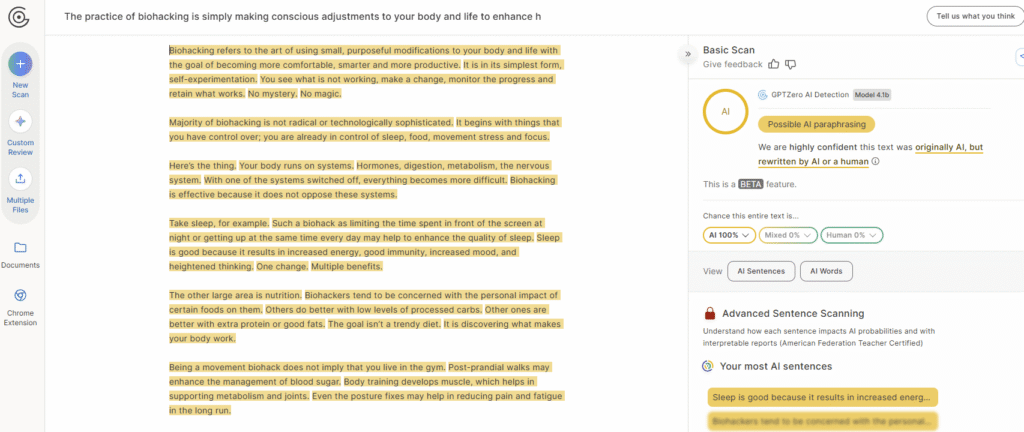Toggle AI Words view

coord(827,271)
